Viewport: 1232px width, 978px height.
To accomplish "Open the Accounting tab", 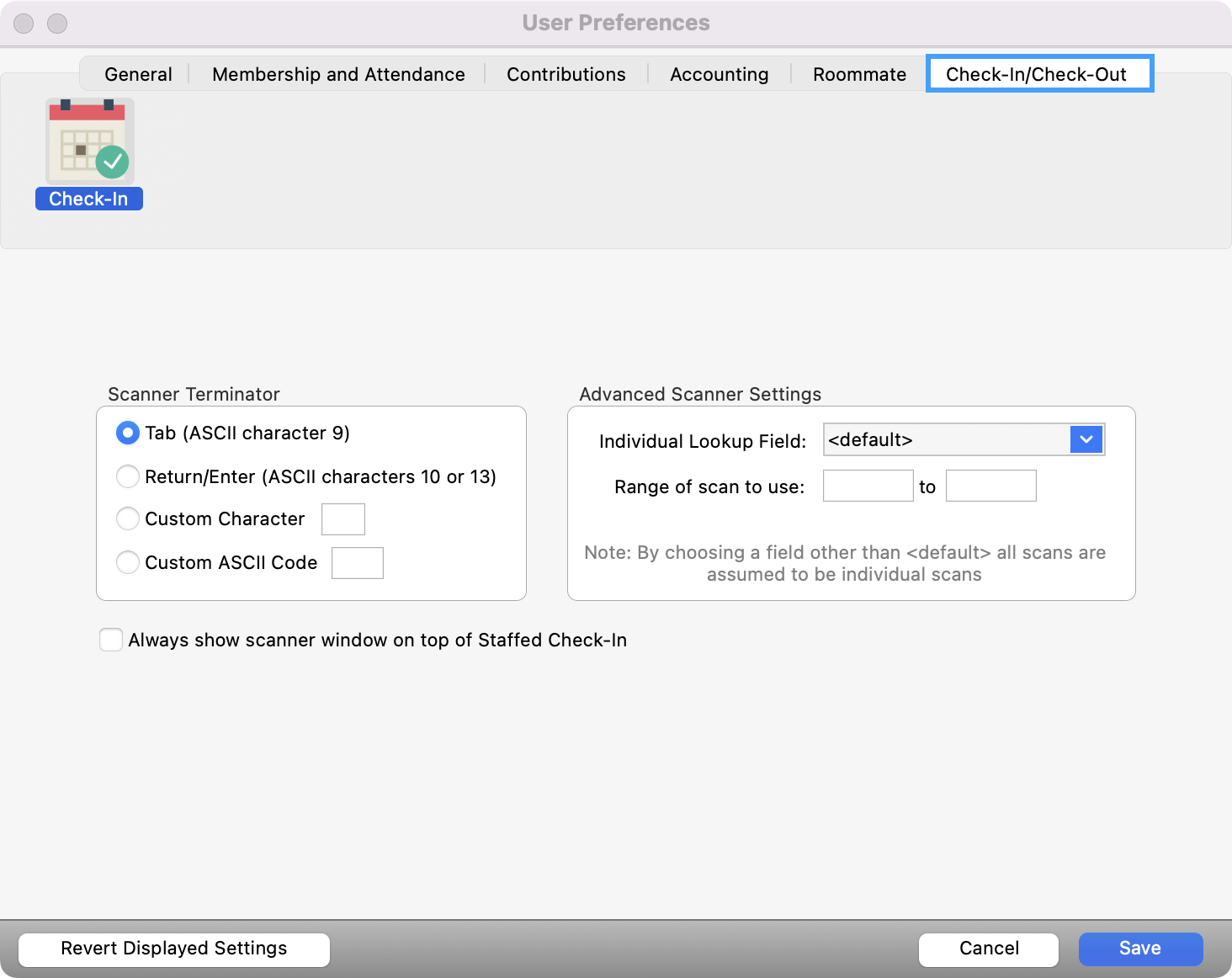I will point(718,74).
